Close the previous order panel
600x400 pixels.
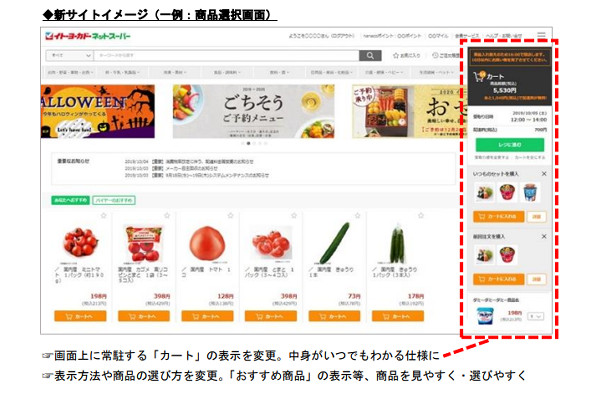544,237
